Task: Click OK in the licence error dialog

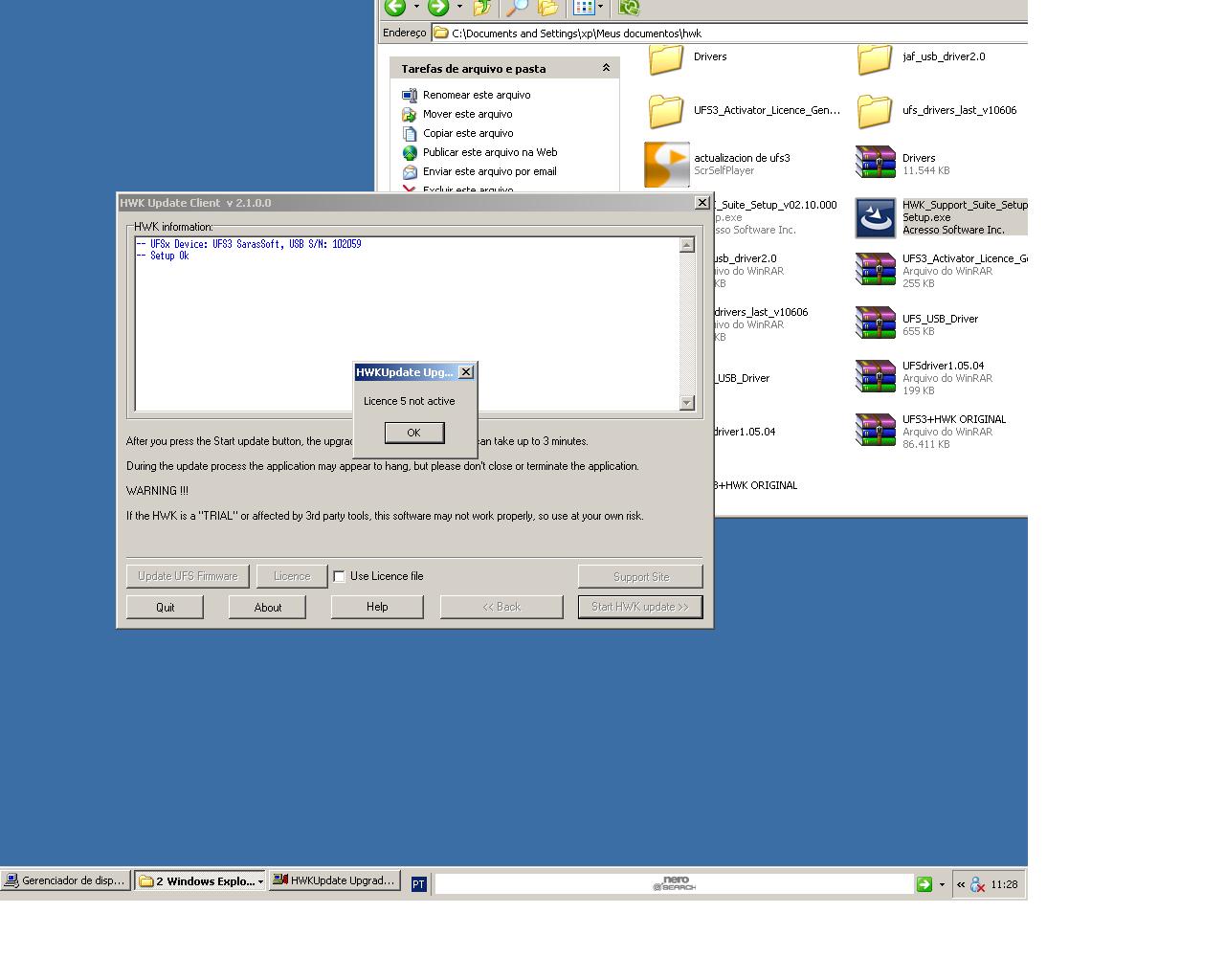Action: [413, 433]
